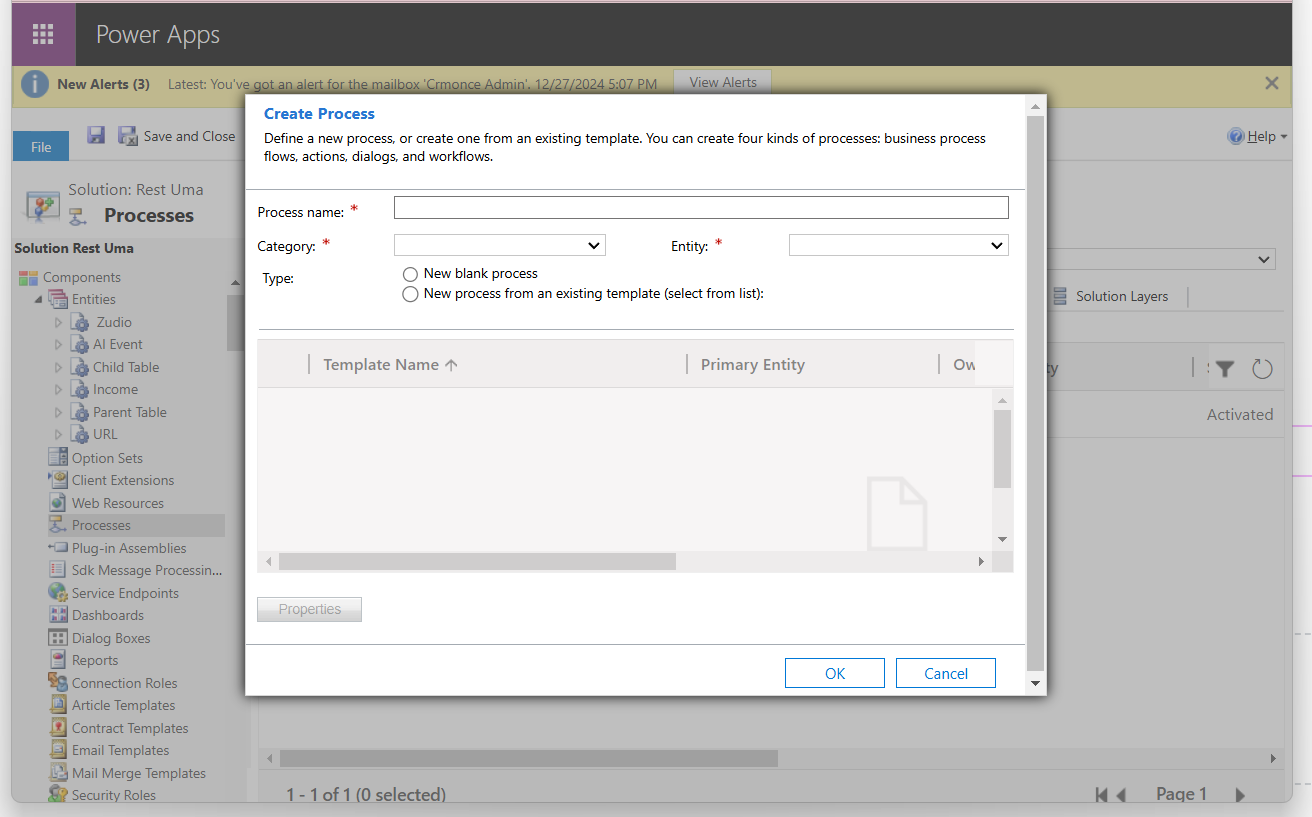Dismiss the alerts bar with X icon
Viewport: 1312px width, 817px height.
(1272, 84)
